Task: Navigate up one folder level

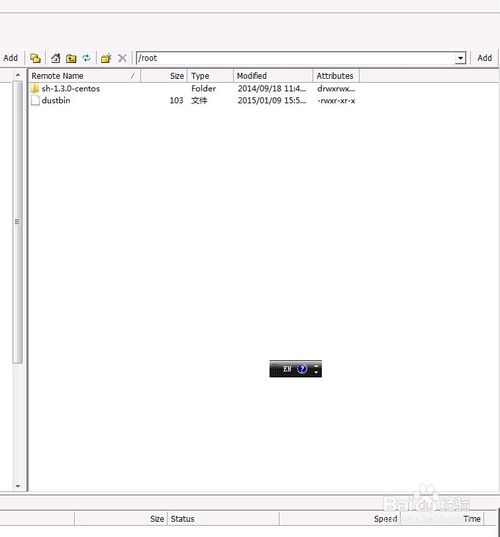Action: (71, 58)
